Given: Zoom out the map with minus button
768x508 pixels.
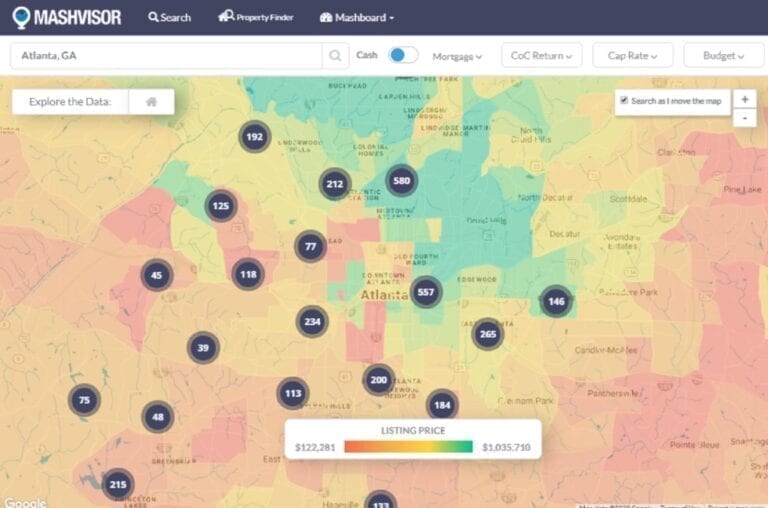Looking at the screenshot, I should tap(744, 118).
